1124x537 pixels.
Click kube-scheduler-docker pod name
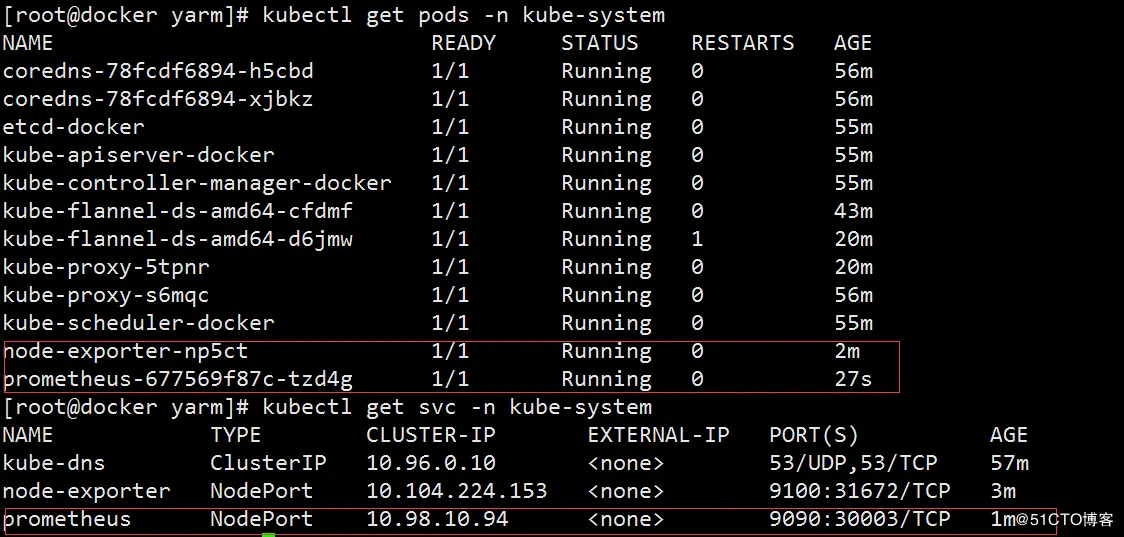tap(139, 323)
